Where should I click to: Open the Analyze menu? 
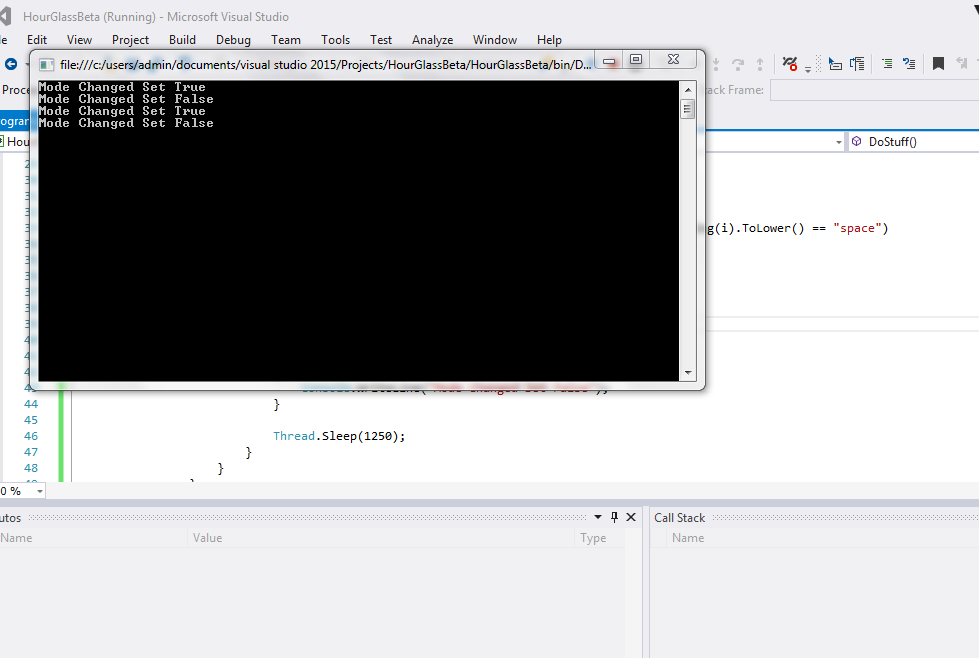point(433,40)
